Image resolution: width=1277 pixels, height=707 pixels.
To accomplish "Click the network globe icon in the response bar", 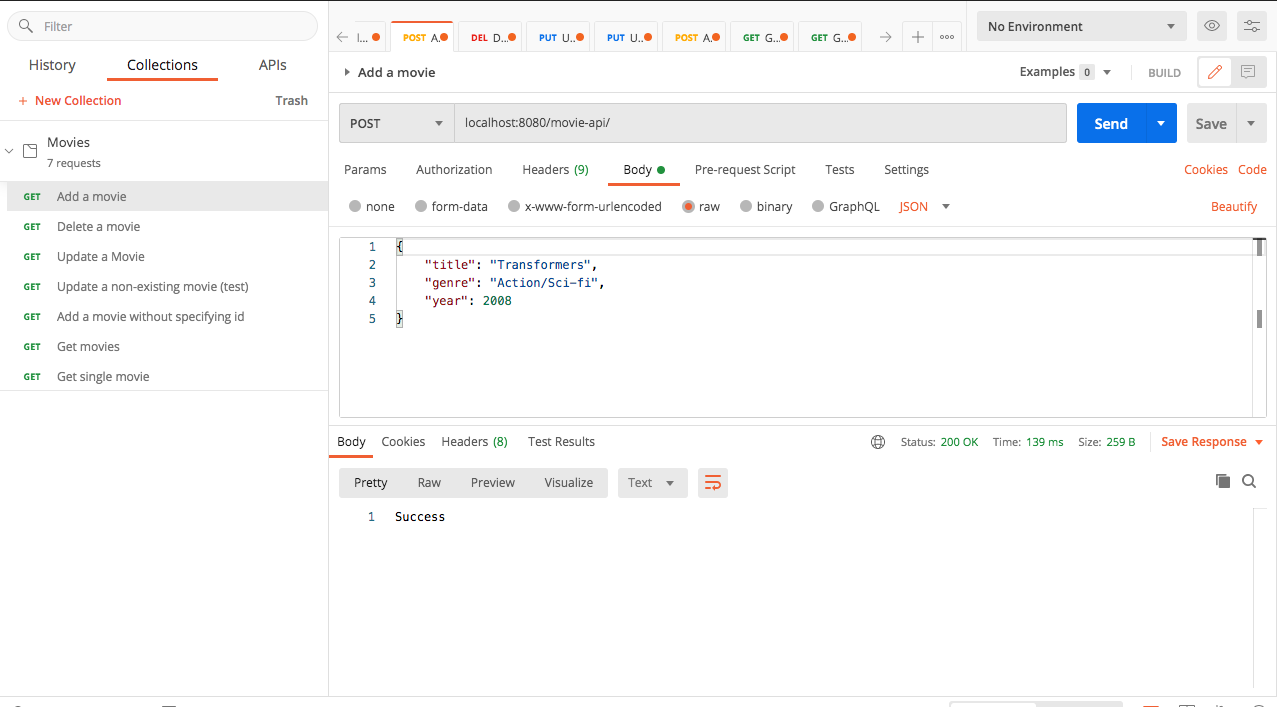I will pos(878,442).
